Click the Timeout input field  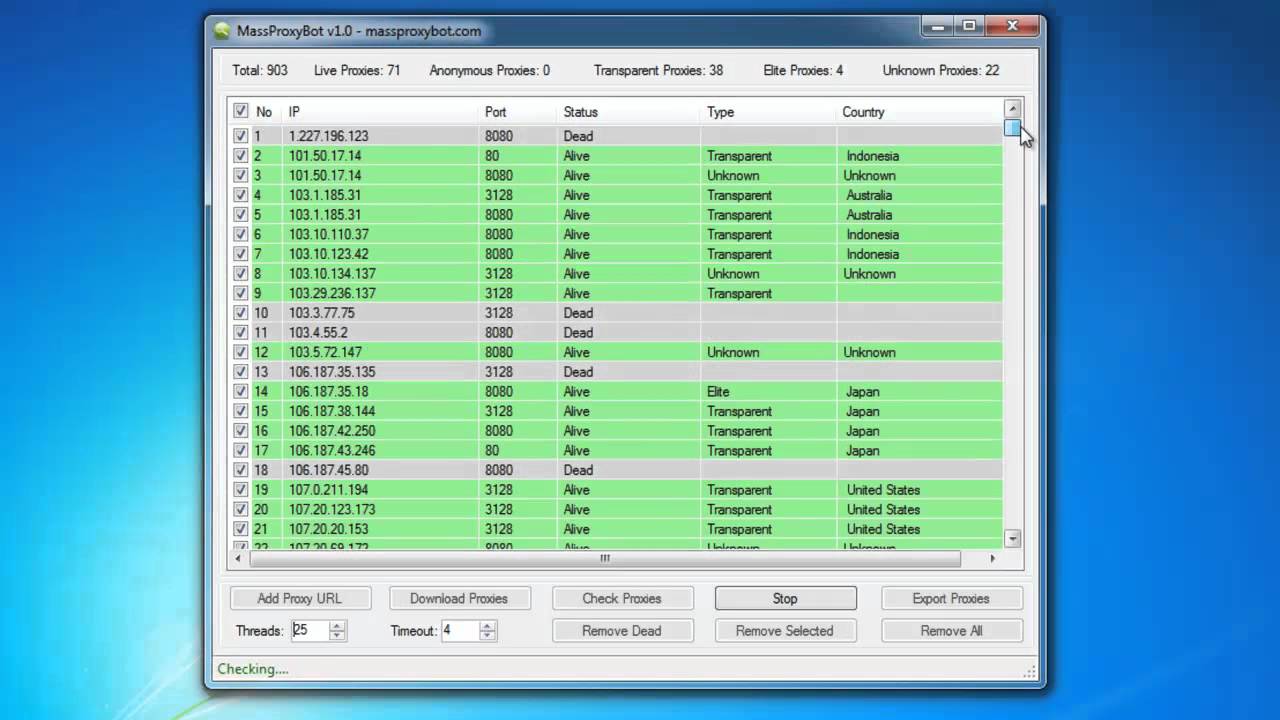459,631
